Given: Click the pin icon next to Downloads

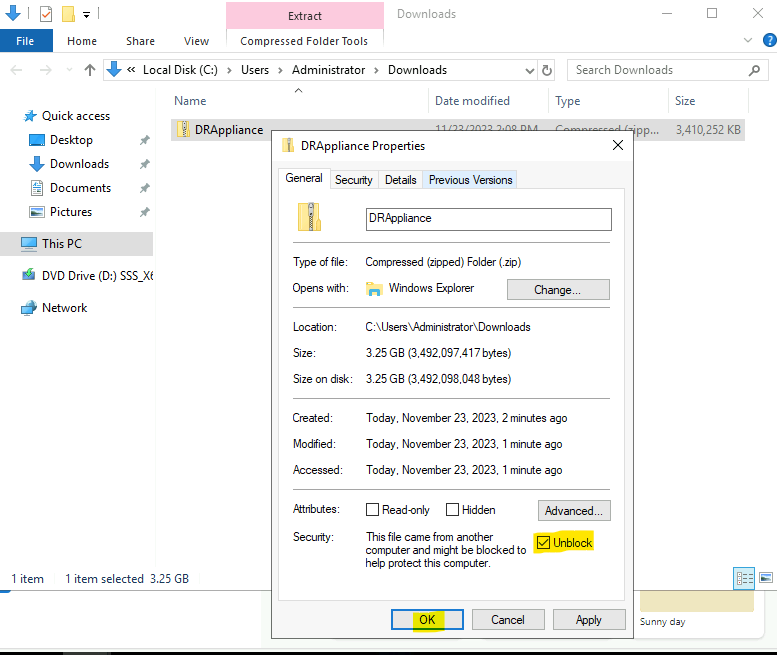Looking at the screenshot, I should pos(144,164).
